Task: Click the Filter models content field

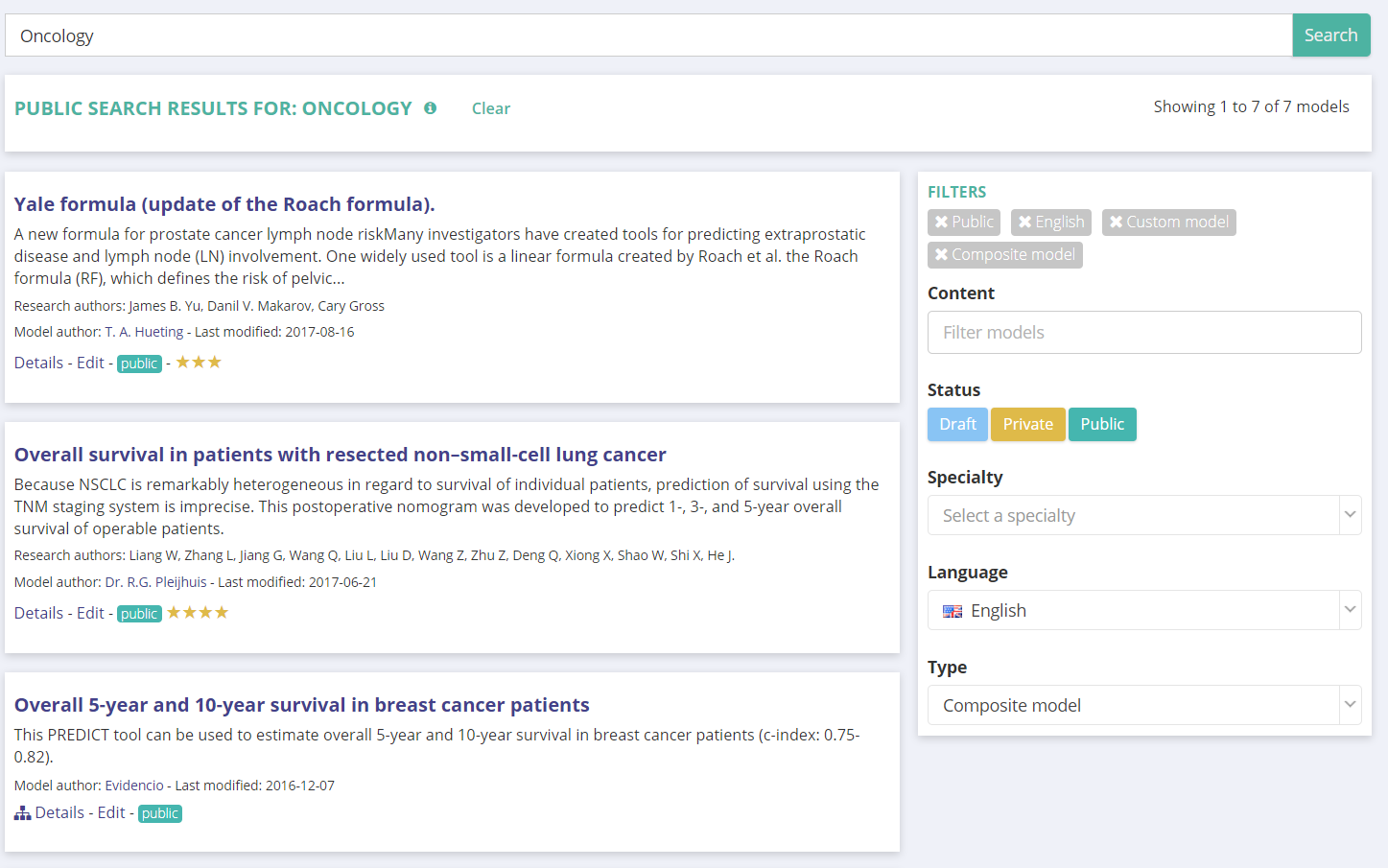Action: pyautogui.click(x=1143, y=333)
